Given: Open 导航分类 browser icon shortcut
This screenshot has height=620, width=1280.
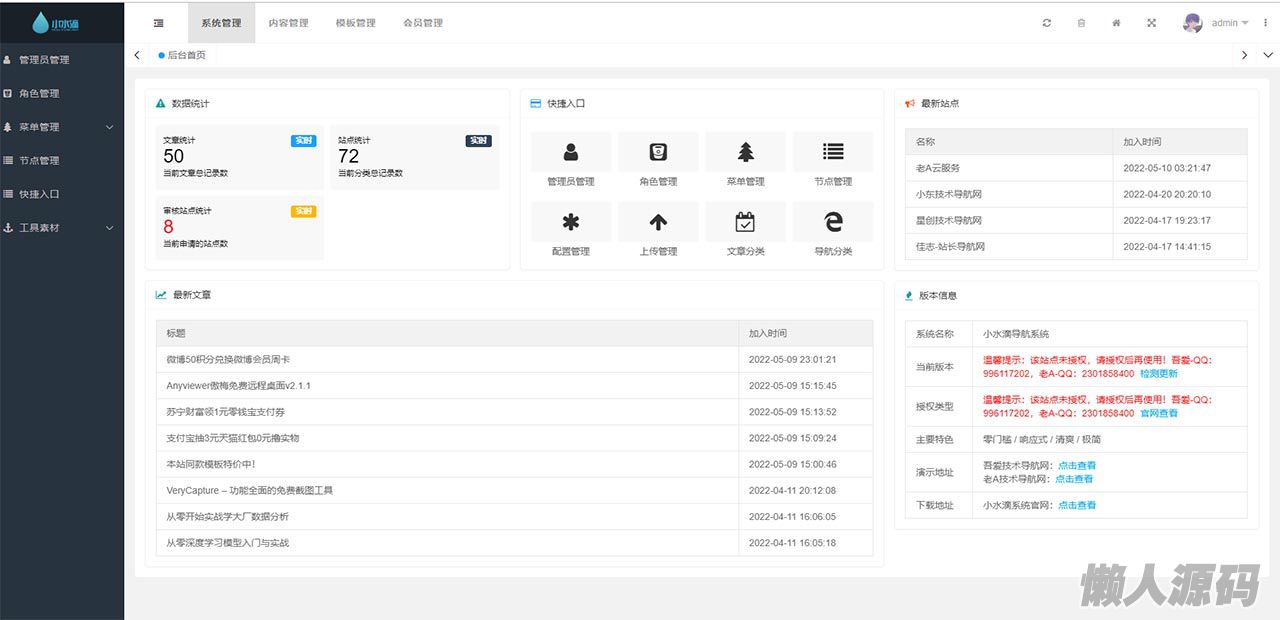Looking at the screenshot, I should pos(833,222).
